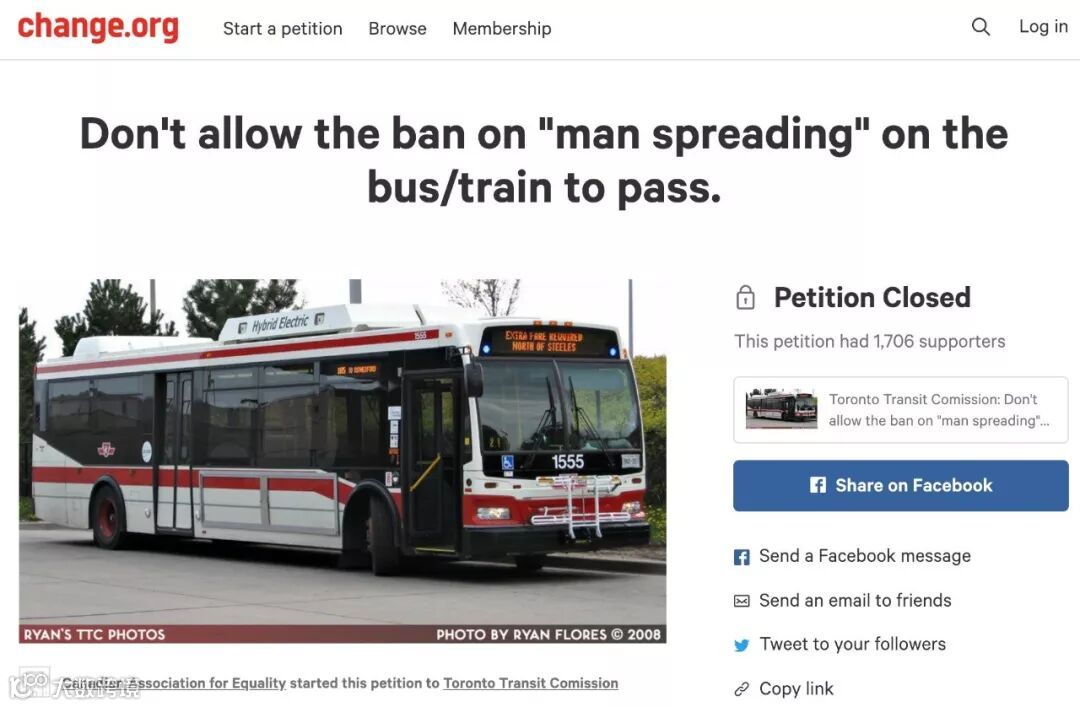Choose Tweet to your followers
Image resolution: width=1080 pixels, height=707 pixels.
pos(852,644)
